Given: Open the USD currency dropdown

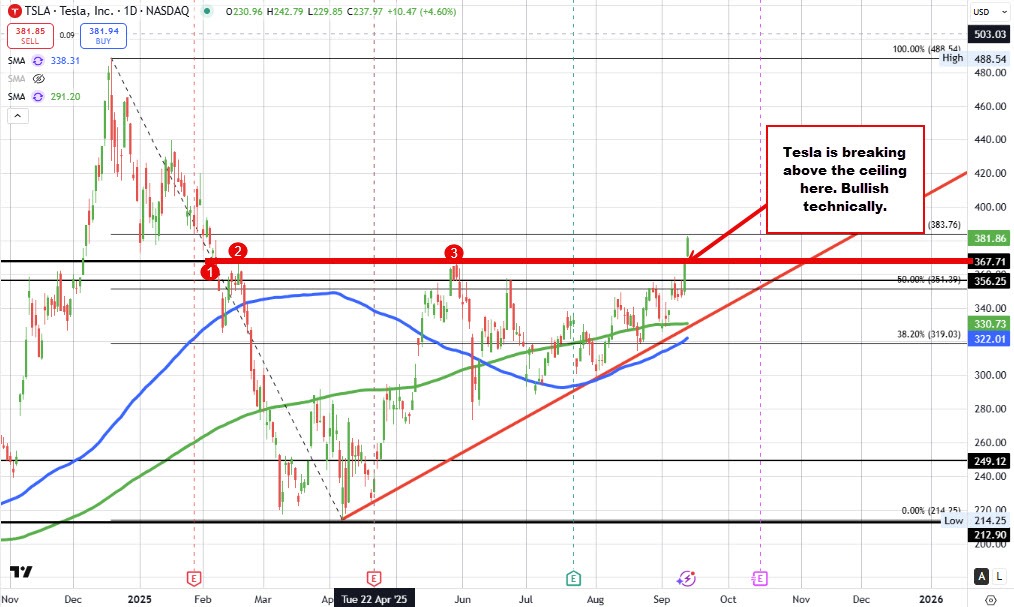Looking at the screenshot, I should [989, 12].
